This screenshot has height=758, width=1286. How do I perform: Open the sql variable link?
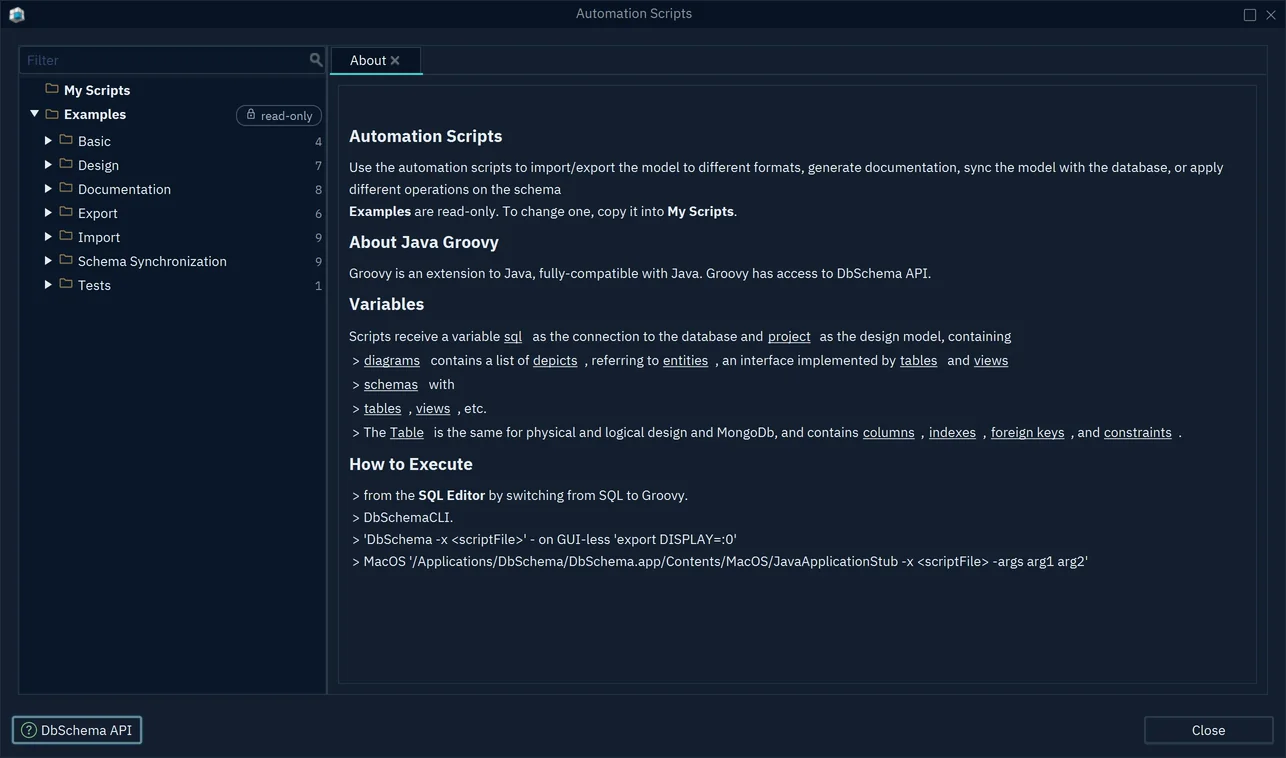tap(513, 336)
